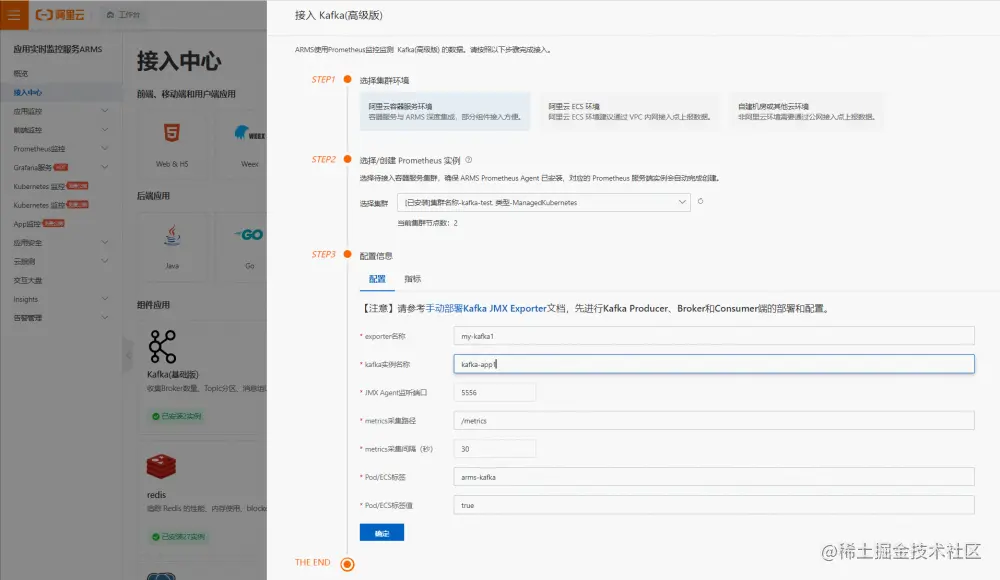Expand Insights in sidebar
This screenshot has height=580, width=1000.
[x=105, y=299]
